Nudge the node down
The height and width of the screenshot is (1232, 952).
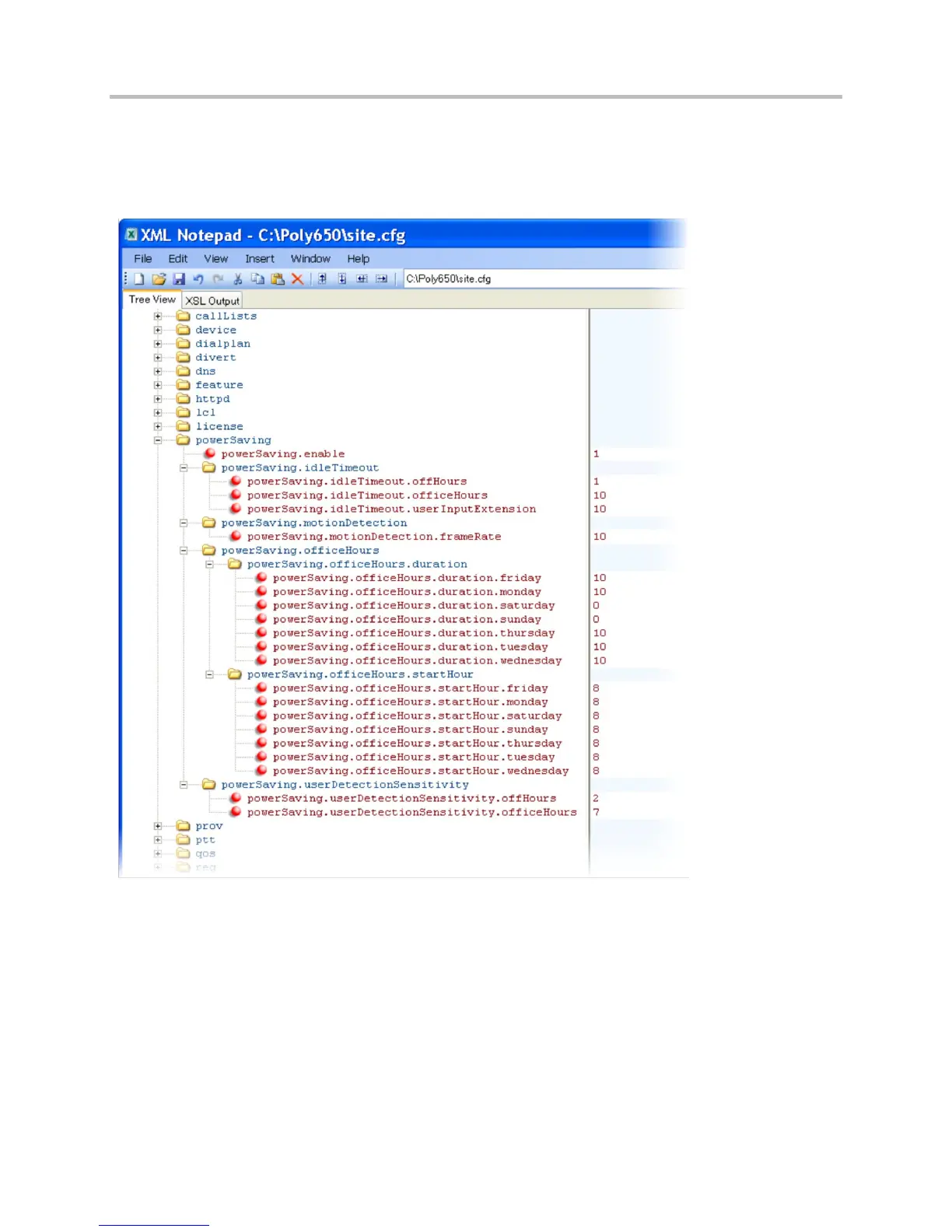[x=342, y=278]
